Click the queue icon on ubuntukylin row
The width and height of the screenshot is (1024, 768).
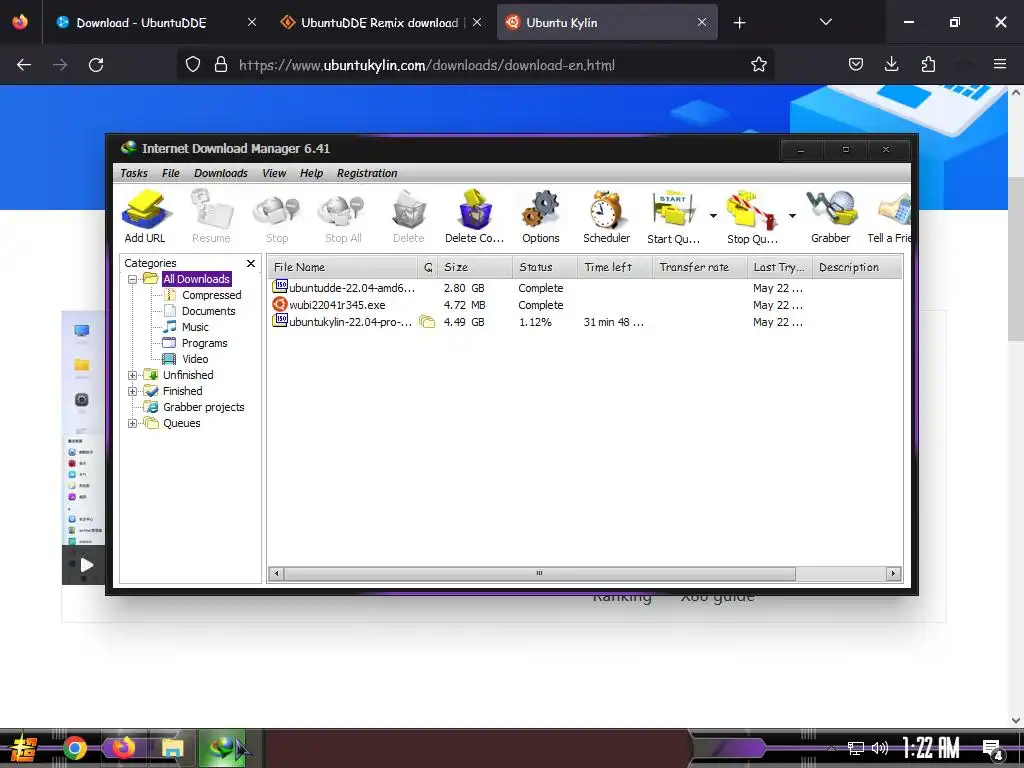click(426, 321)
